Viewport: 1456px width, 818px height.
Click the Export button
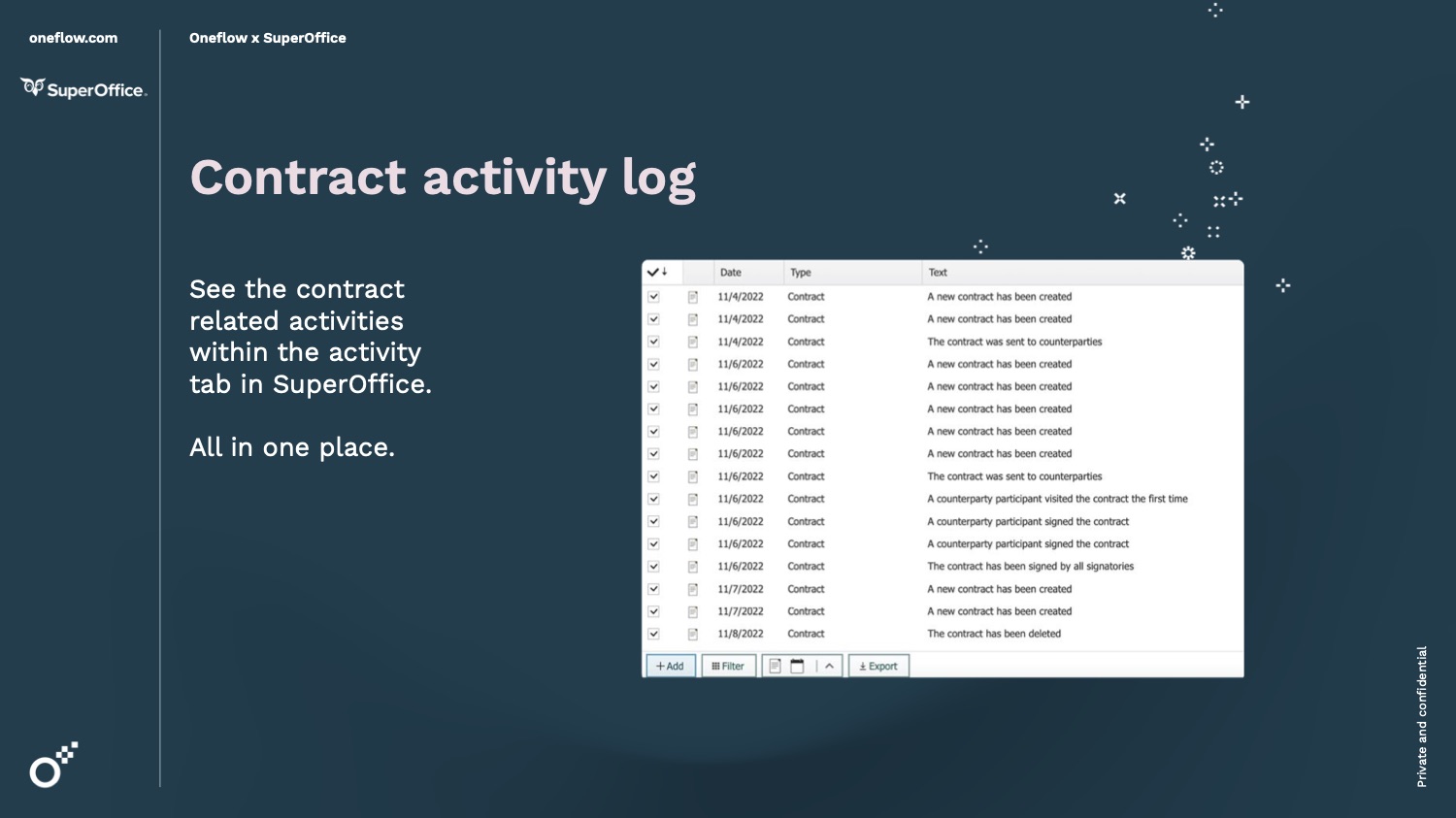tap(878, 667)
